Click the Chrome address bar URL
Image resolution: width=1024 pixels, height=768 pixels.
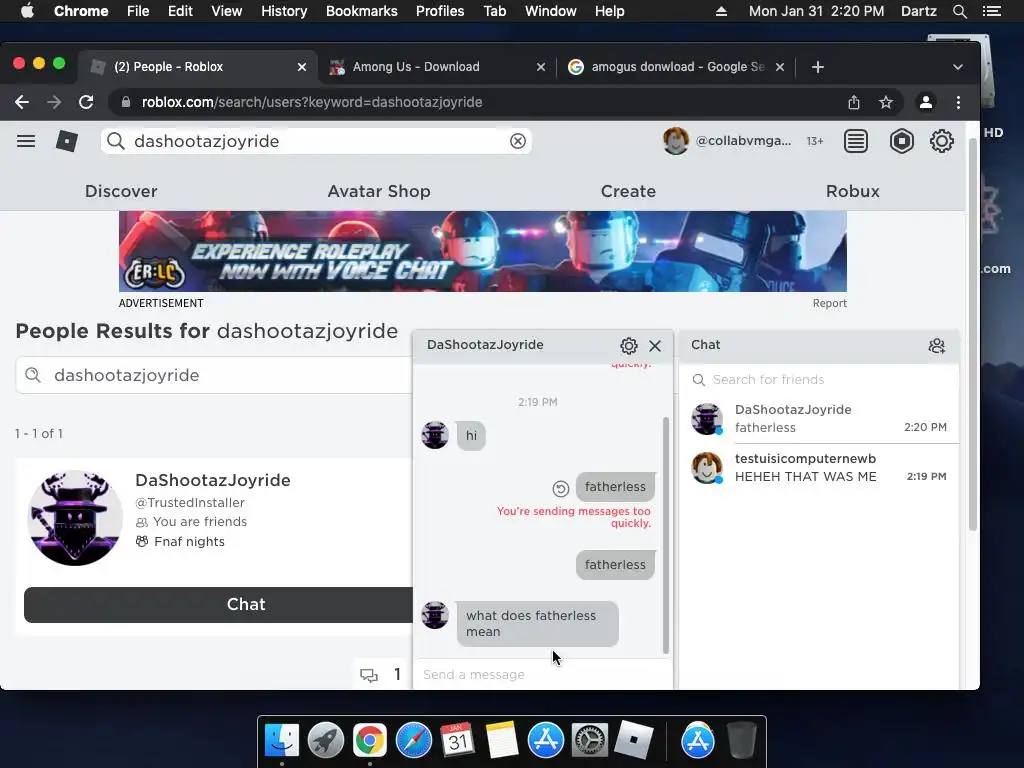pyautogui.click(x=312, y=103)
